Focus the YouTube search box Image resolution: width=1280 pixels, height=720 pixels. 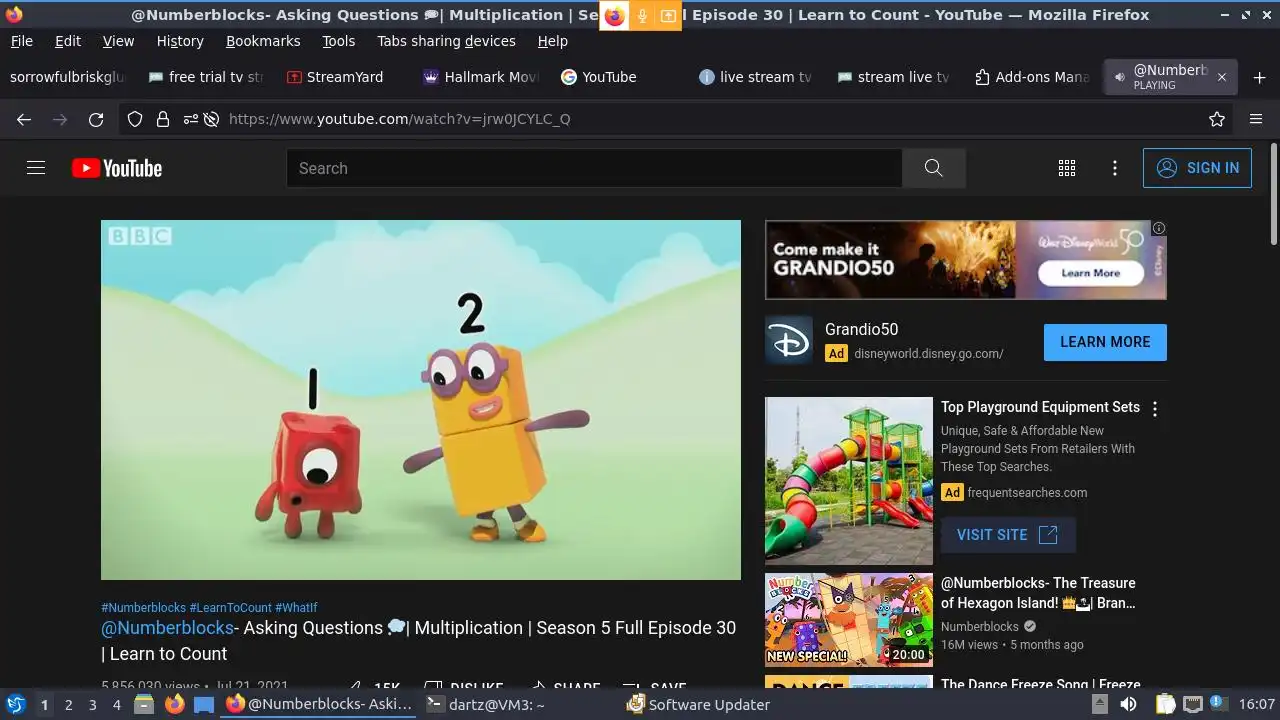click(x=594, y=168)
